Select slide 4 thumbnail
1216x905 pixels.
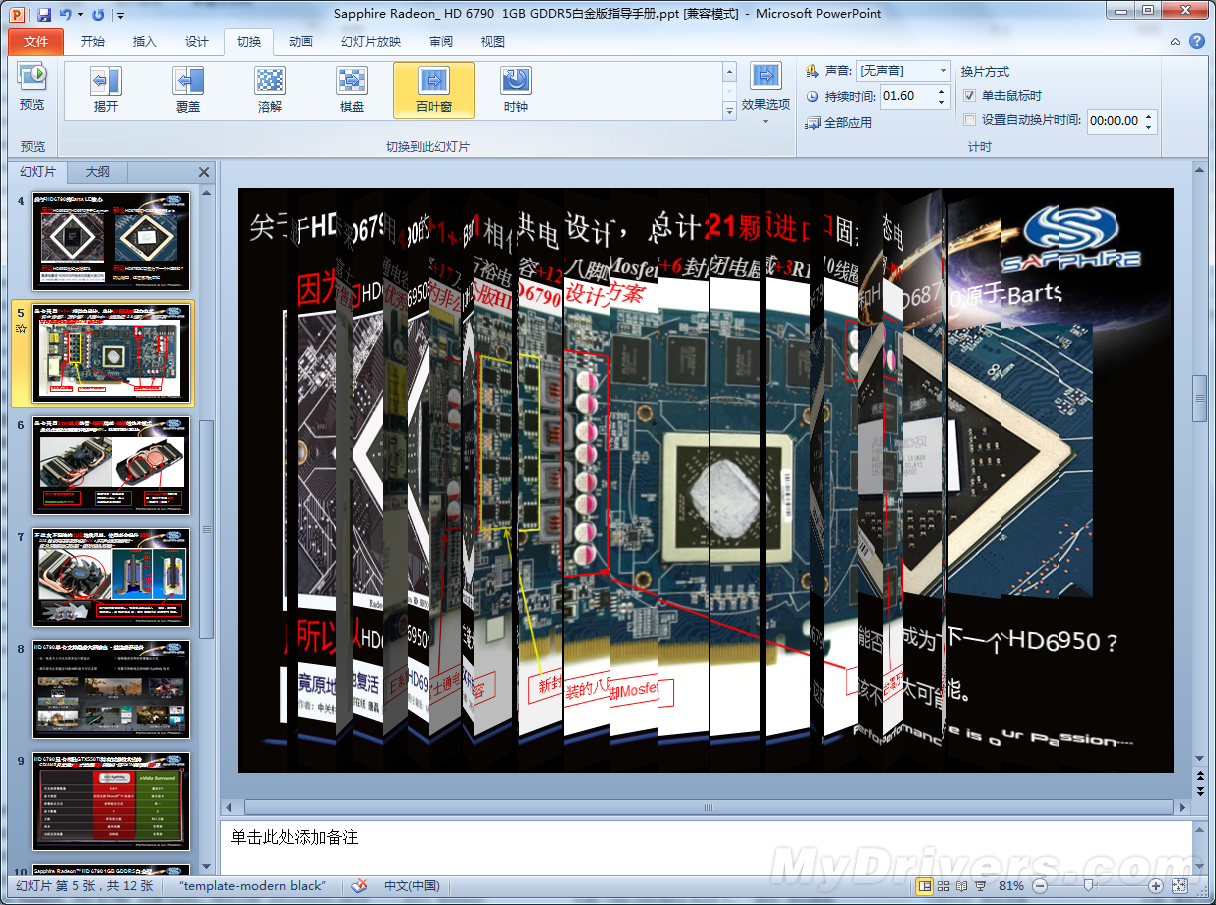point(110,242)
